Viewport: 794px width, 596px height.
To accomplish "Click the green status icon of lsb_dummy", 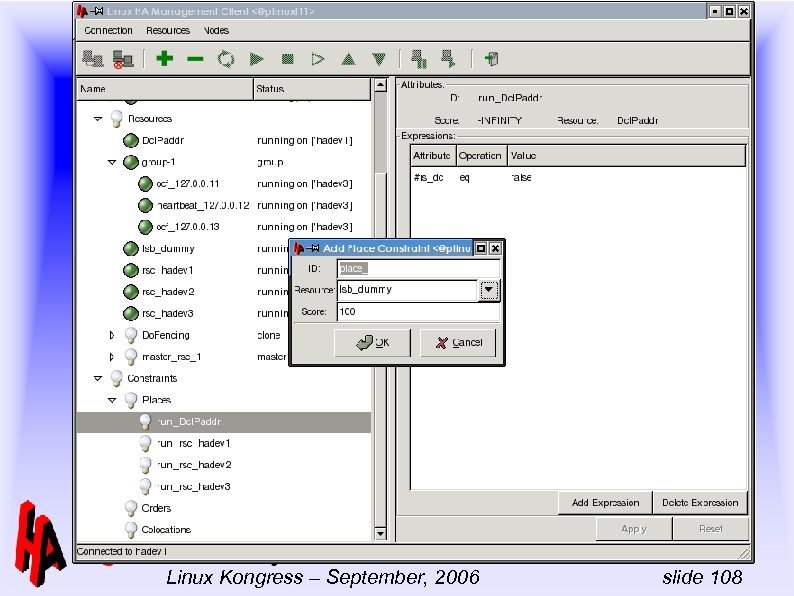I will click(x=131, y=249).
